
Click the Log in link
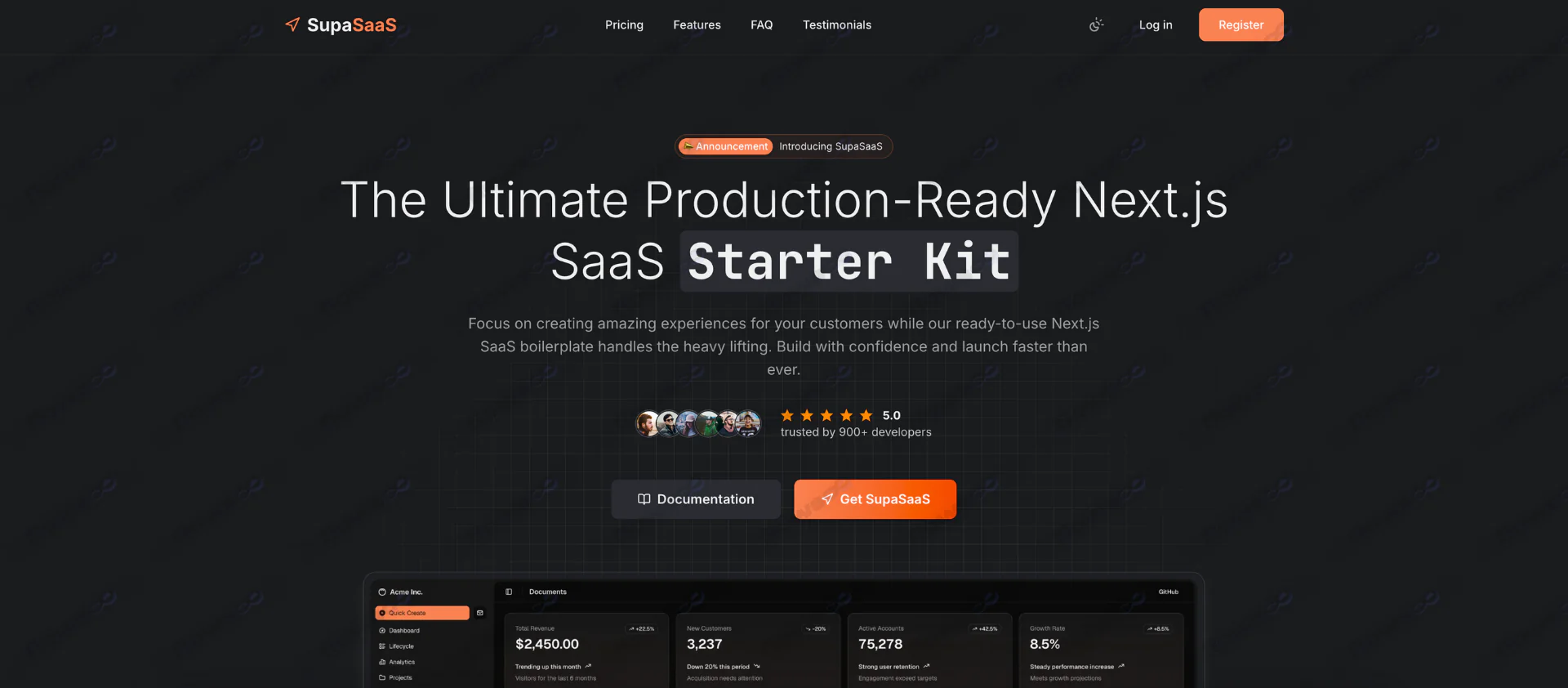(1156, 25)
